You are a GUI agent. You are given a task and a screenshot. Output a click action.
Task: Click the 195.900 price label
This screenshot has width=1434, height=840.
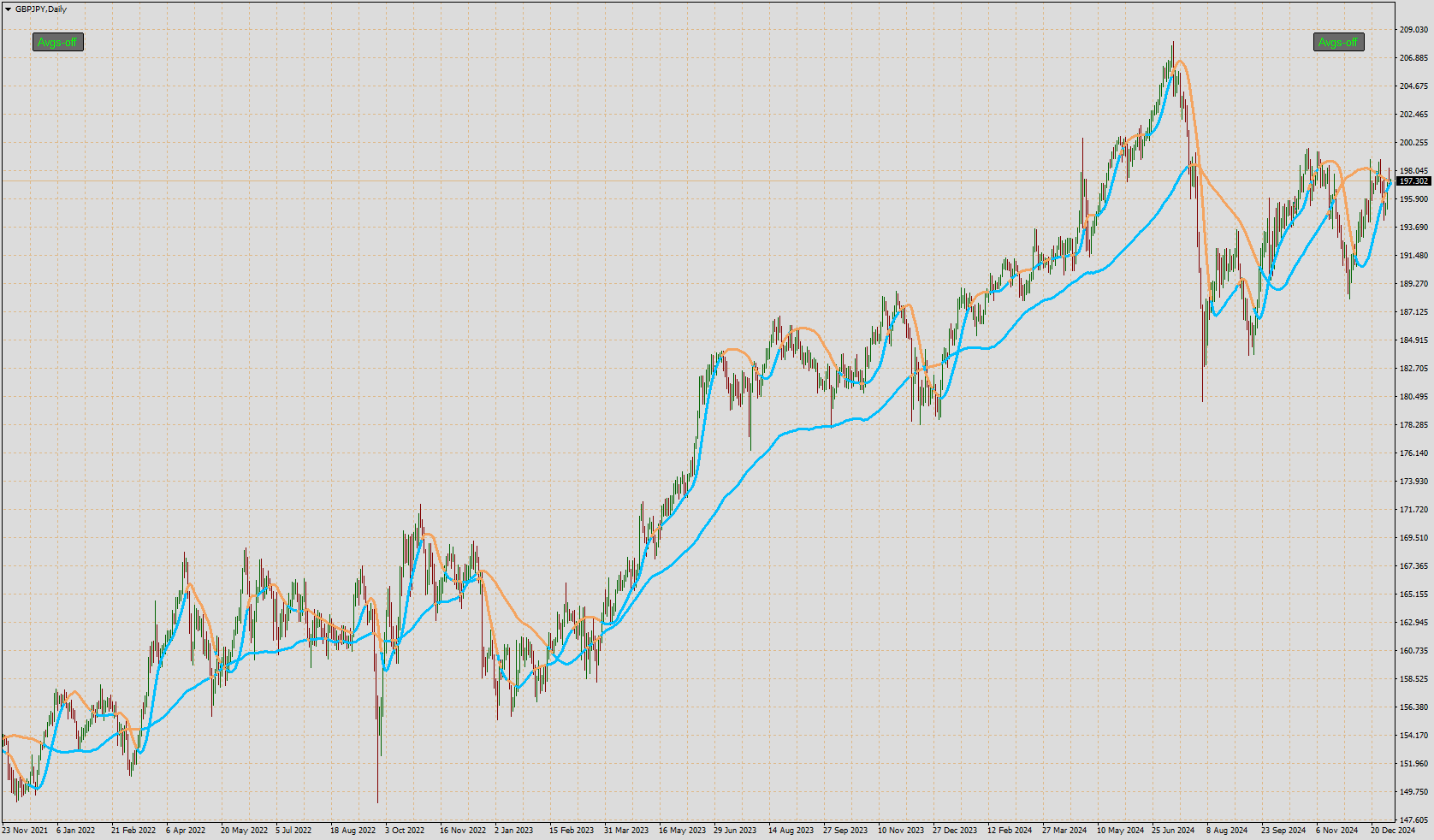coord(1413,199)
